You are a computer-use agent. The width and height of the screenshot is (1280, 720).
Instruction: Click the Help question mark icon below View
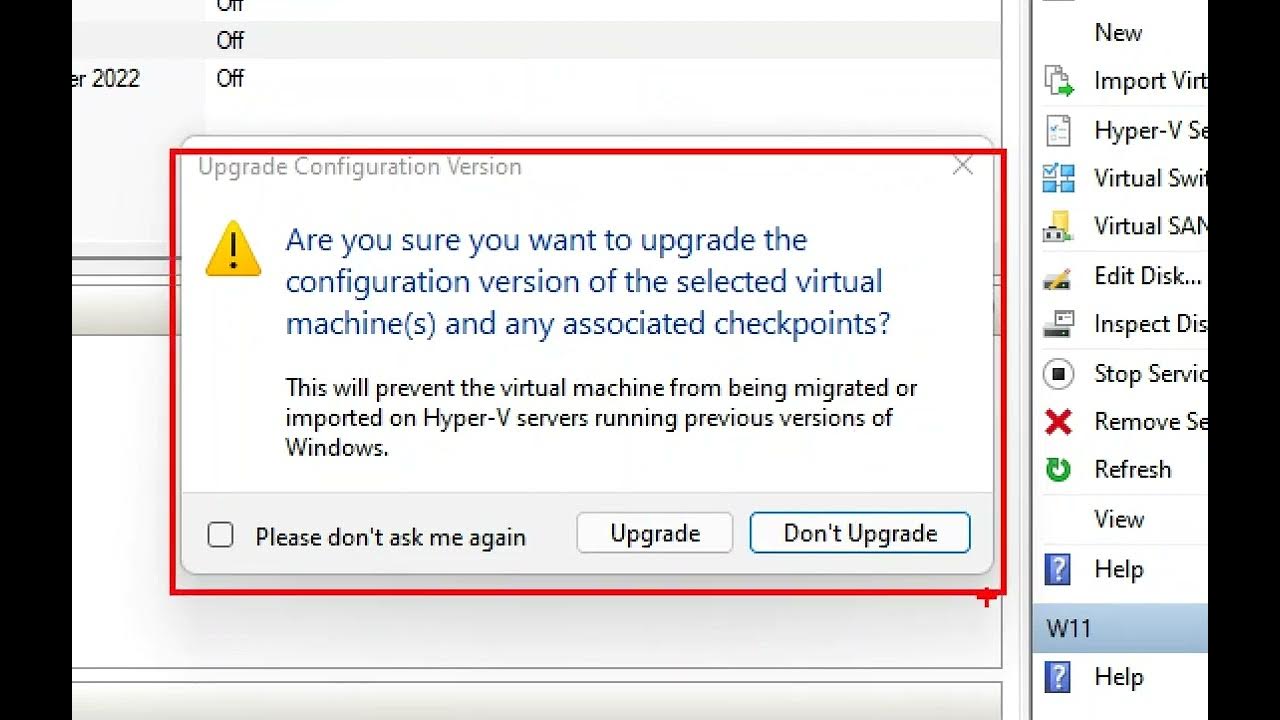point(1058,569)
